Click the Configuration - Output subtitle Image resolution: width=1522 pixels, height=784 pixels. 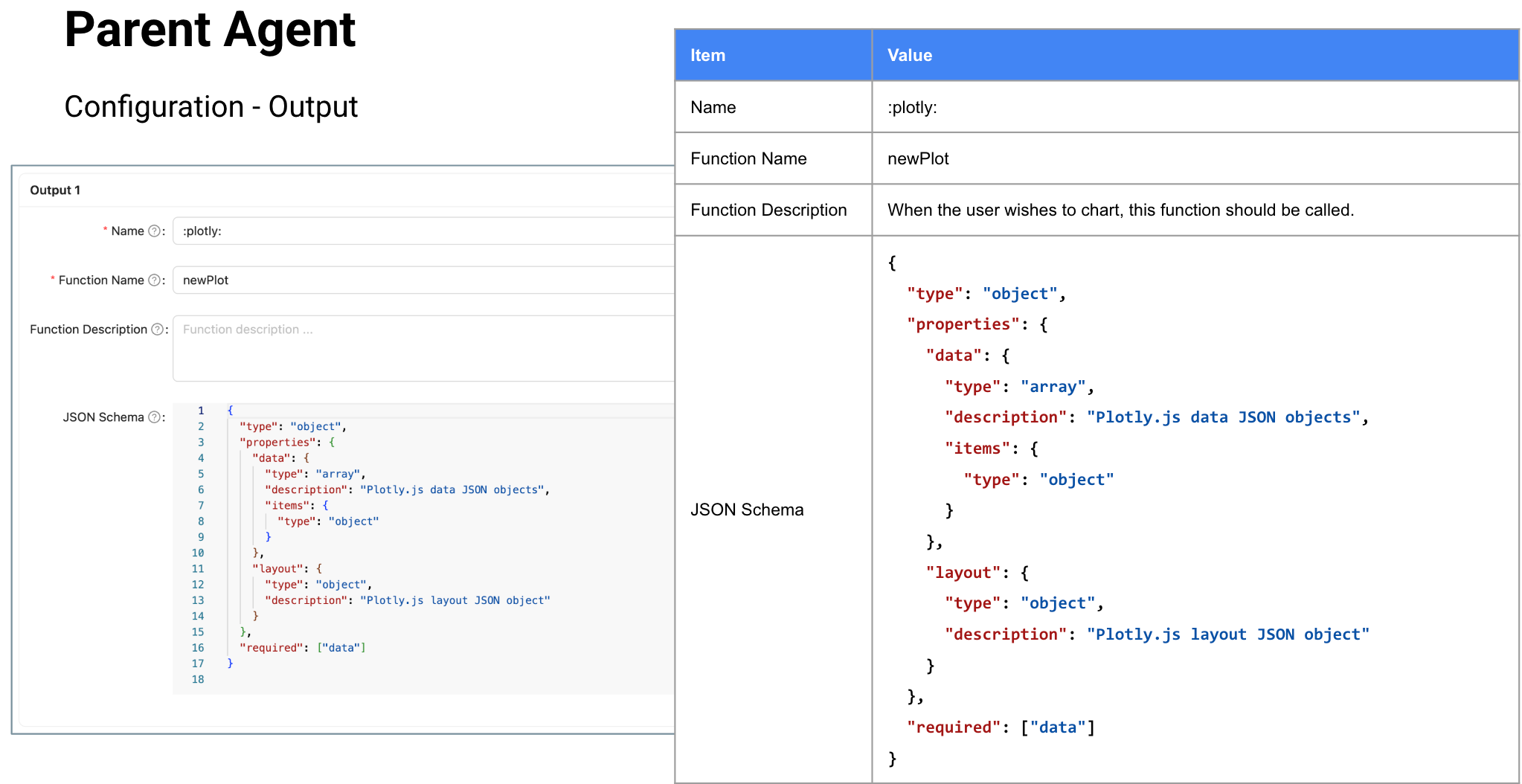point(211,107)
